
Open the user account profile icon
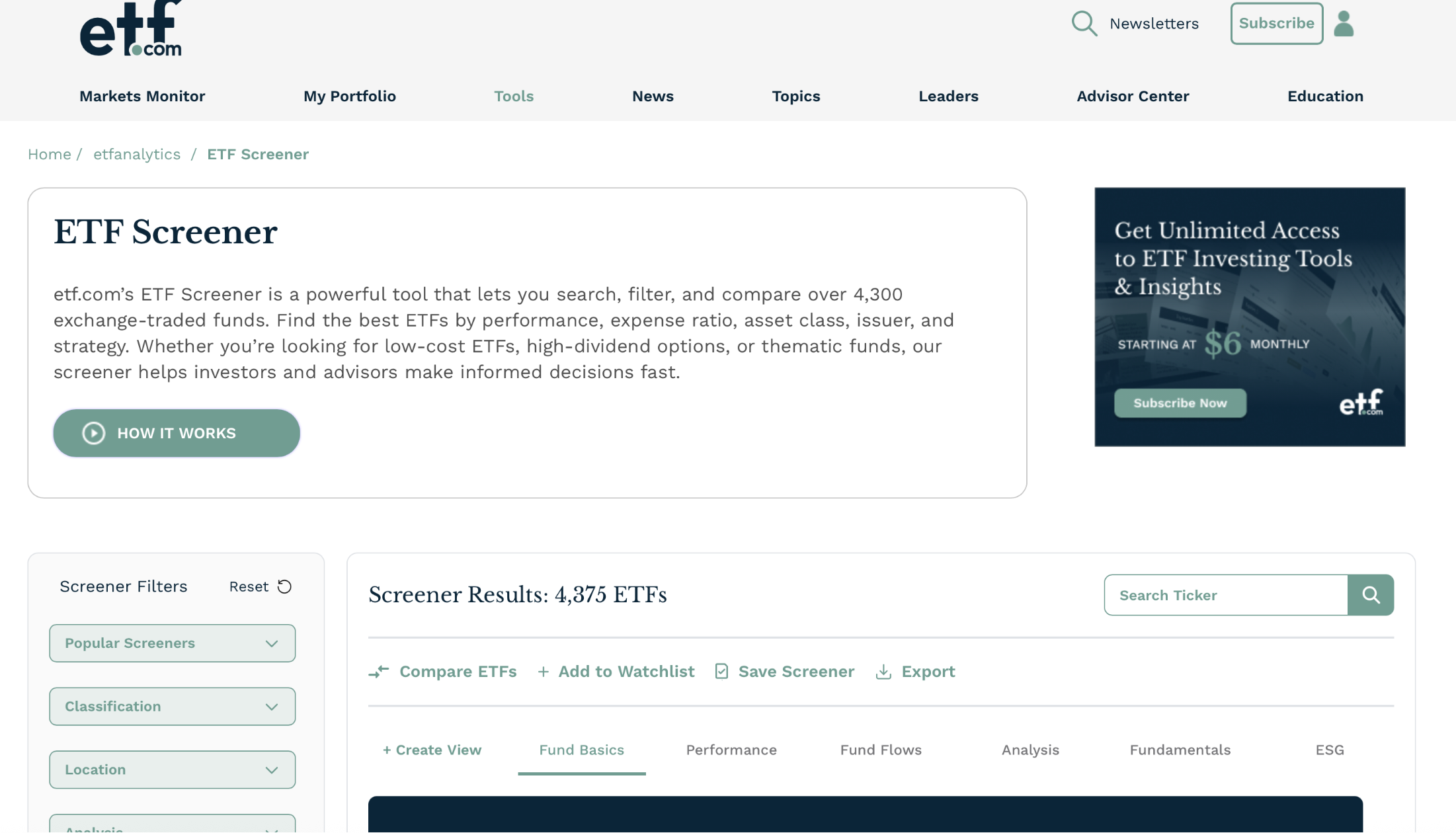click(x=1343, y=24)
